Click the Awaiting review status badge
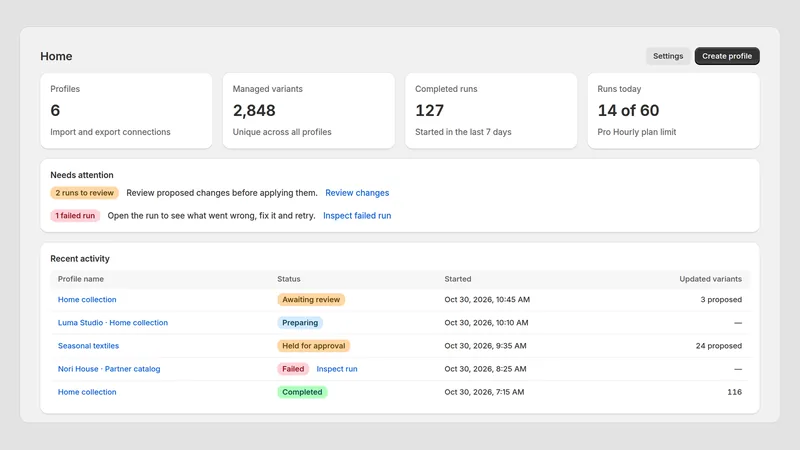This screenshot has width=800, height=450. tap(311, 299)
